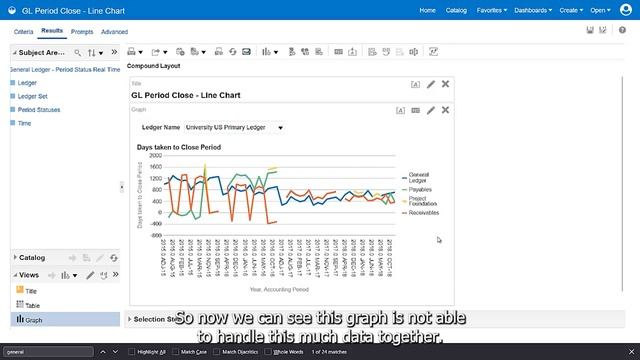Open the Create dropdown menu
Screen dimensions: 640x360
click(x=571, y=10)
